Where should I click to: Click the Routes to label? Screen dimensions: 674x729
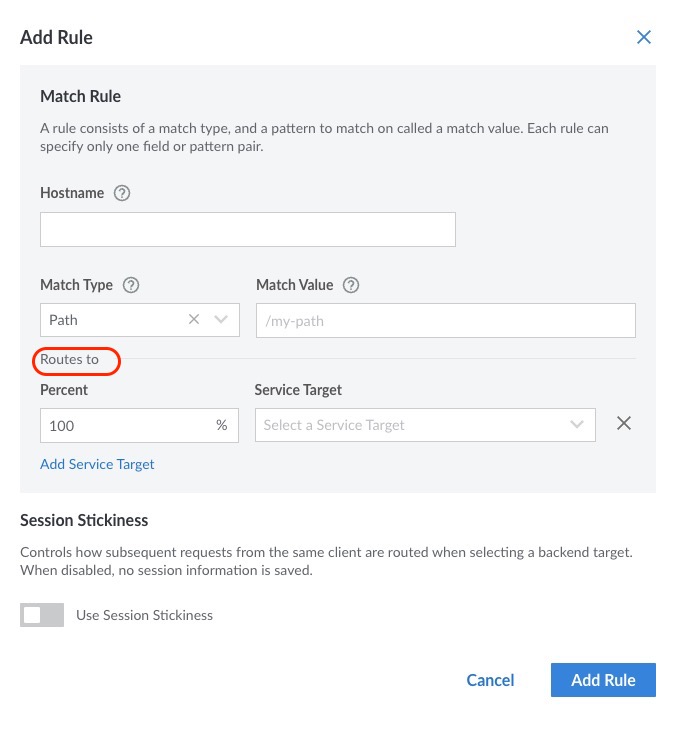pos(69,359)
